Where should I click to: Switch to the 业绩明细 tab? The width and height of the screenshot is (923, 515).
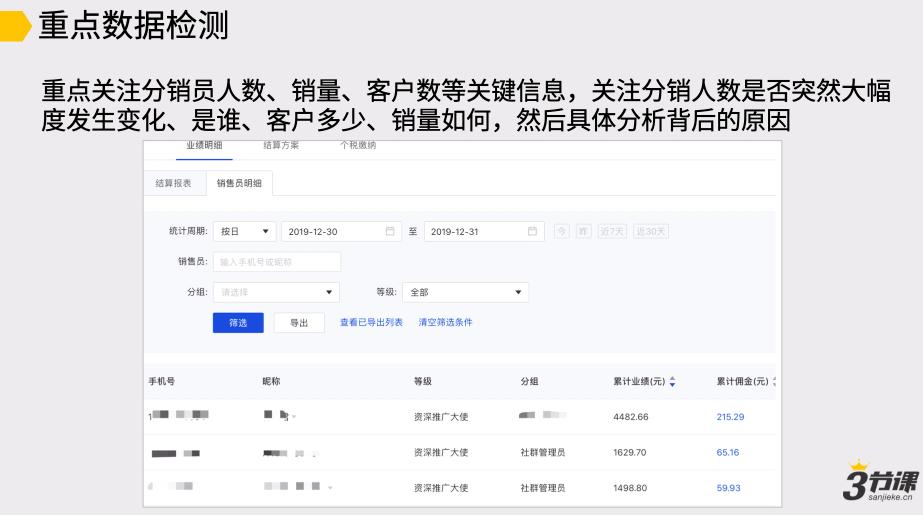[204, 145]
